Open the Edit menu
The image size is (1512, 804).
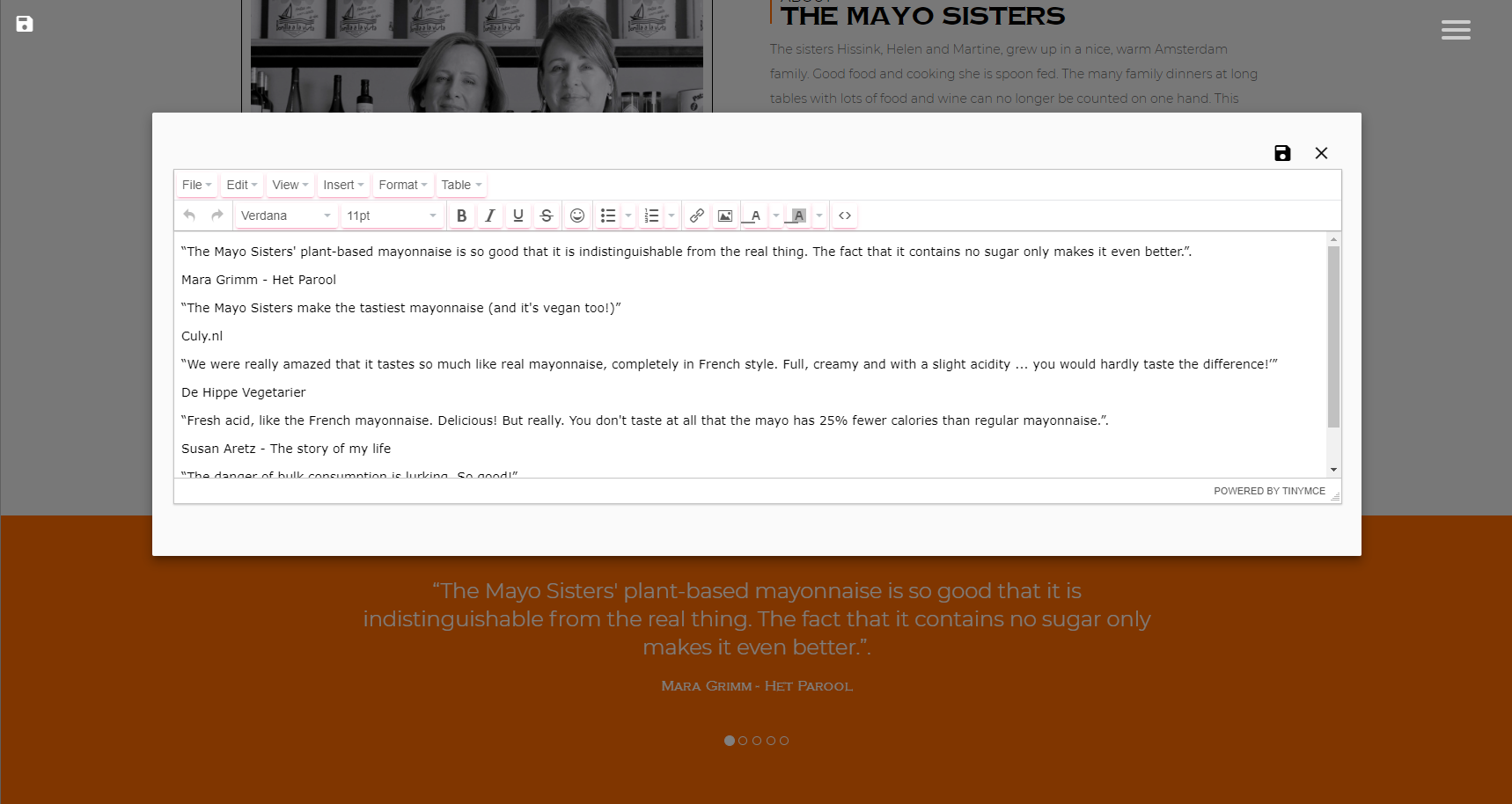[242, 185]
